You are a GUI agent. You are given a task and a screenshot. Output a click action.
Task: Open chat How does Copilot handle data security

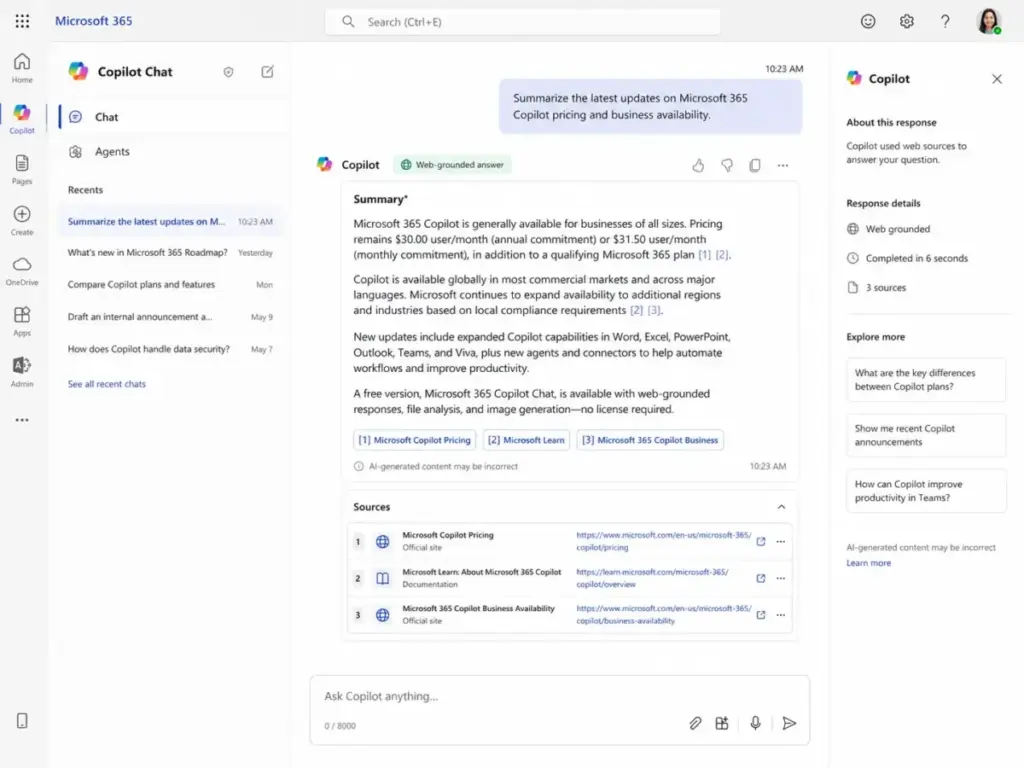coord(170,349)
